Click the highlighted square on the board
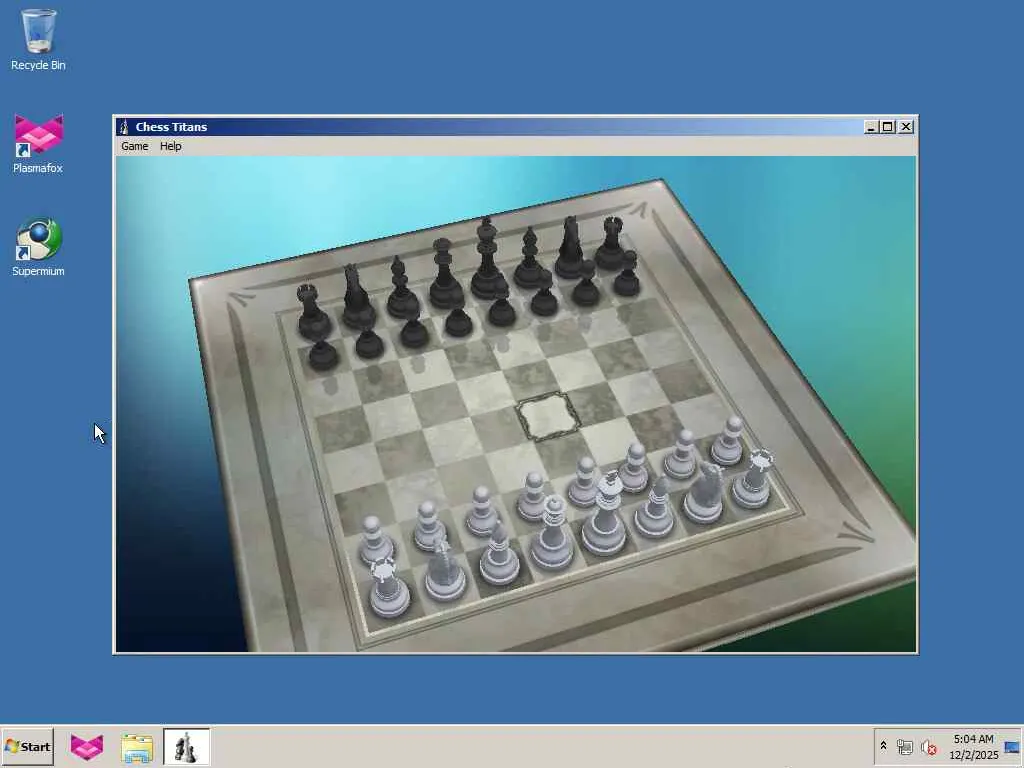The width and height of the screenshot is (1024, 768). click(x=547, y=416)
